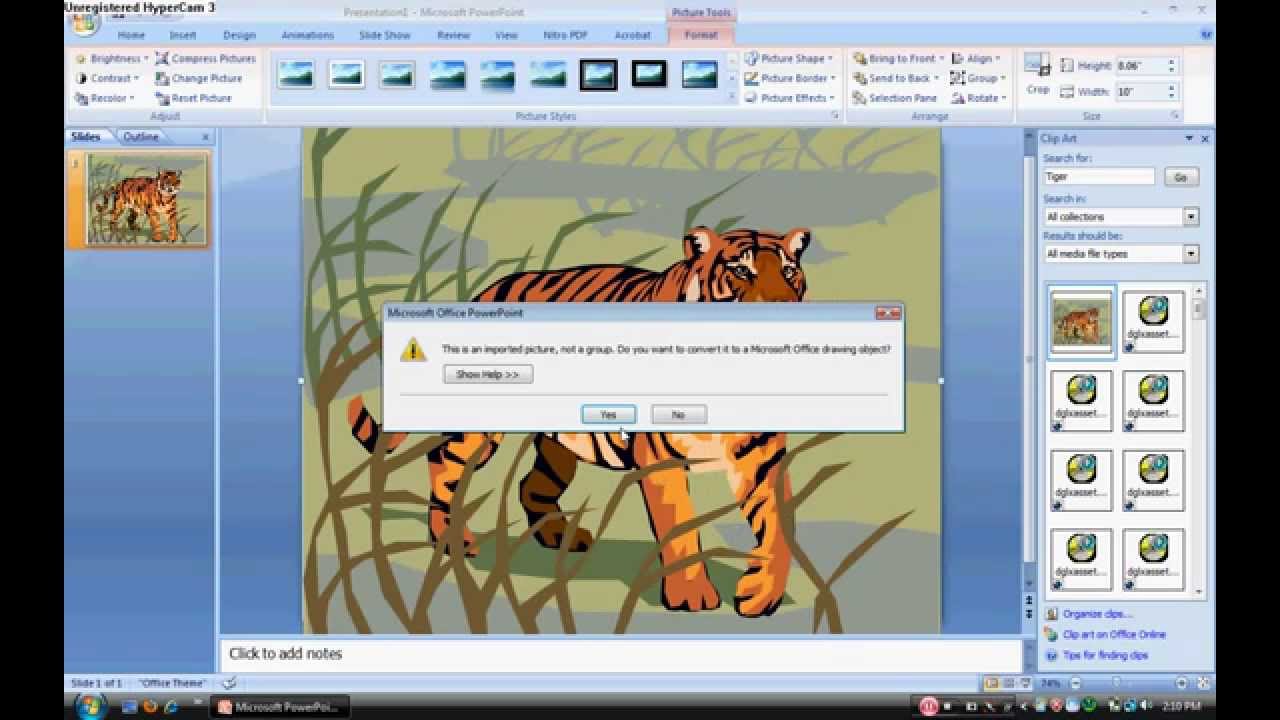Click the Reset Picture command

click(194, 98)
